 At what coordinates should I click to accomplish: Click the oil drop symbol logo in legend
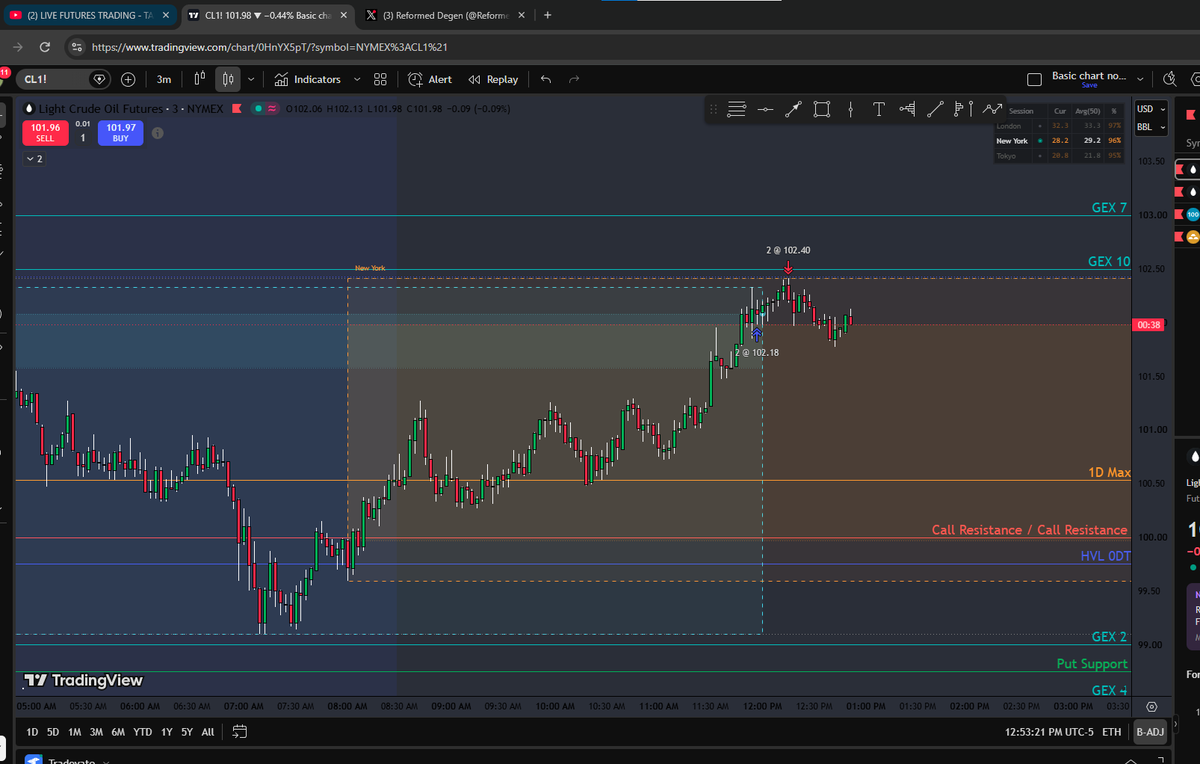[28, 108]
